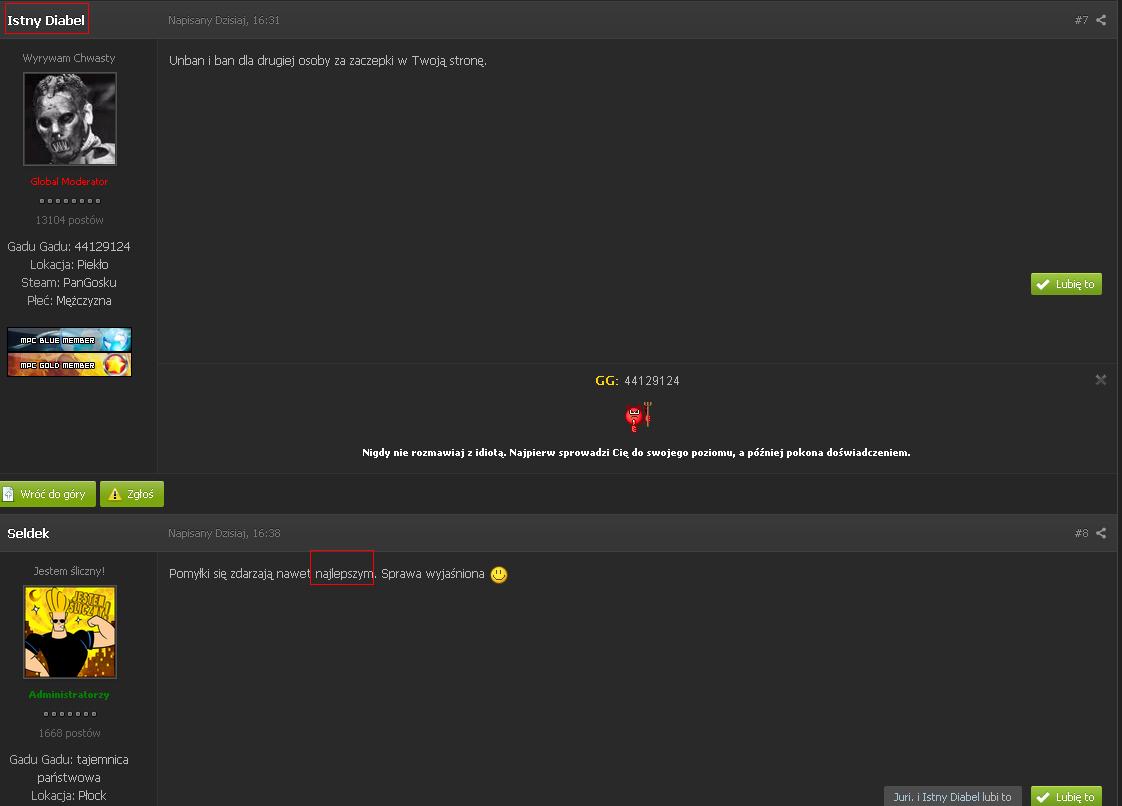The width and height of the screenshot is (1122, 806).
Task: Click 'Juri. i Istny Diabel lubi to' likes list
Action: pyautogui.click(x=952, y=796)
